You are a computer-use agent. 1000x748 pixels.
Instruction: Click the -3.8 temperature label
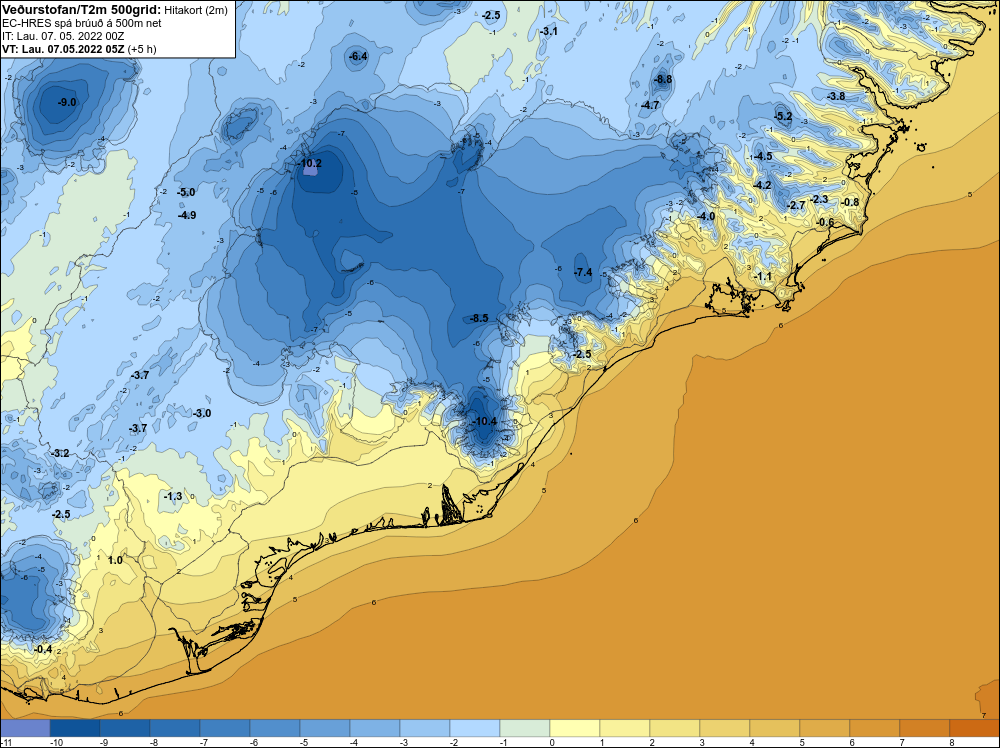point(836,96)
